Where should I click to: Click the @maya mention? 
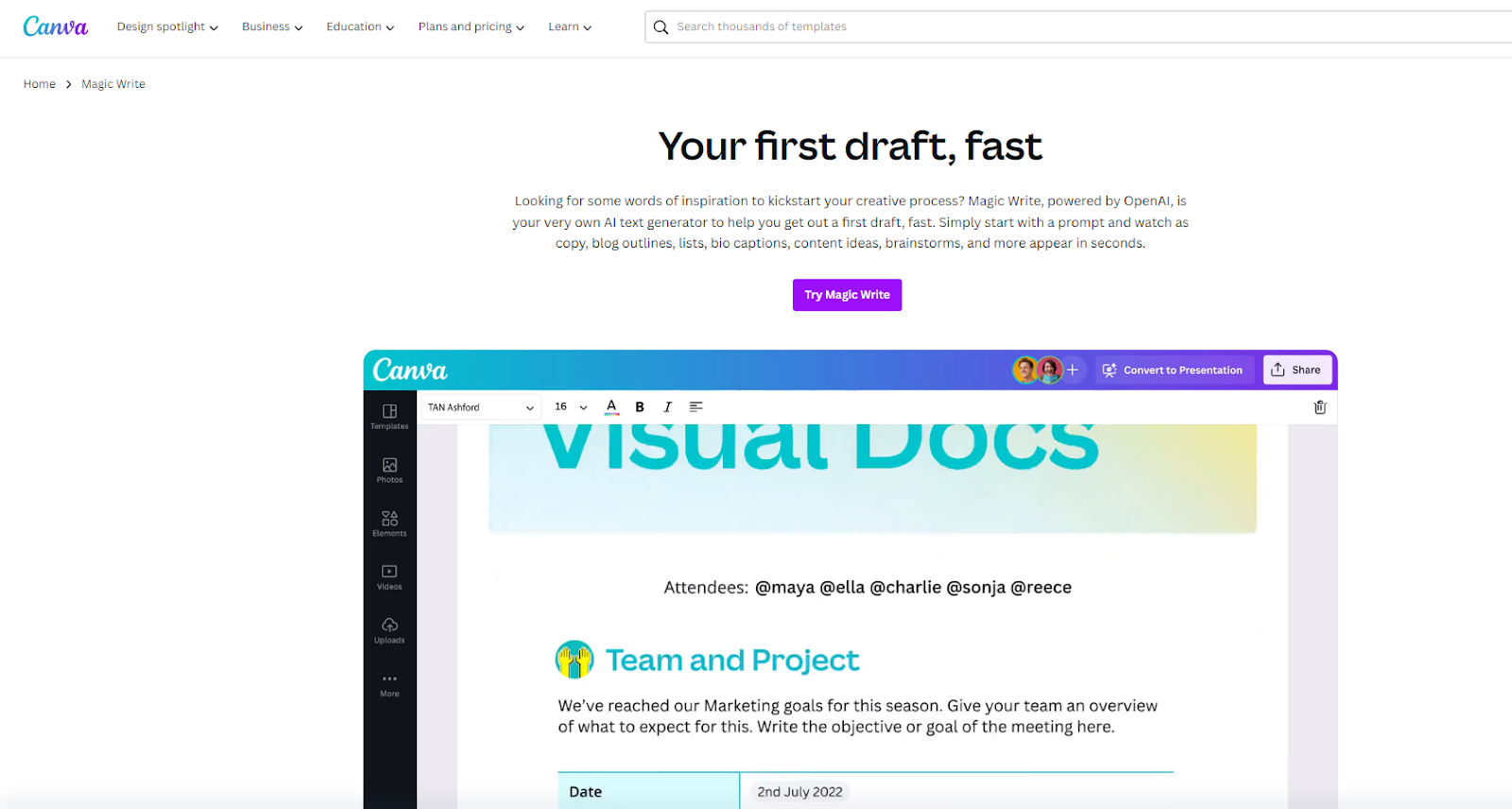784,588
